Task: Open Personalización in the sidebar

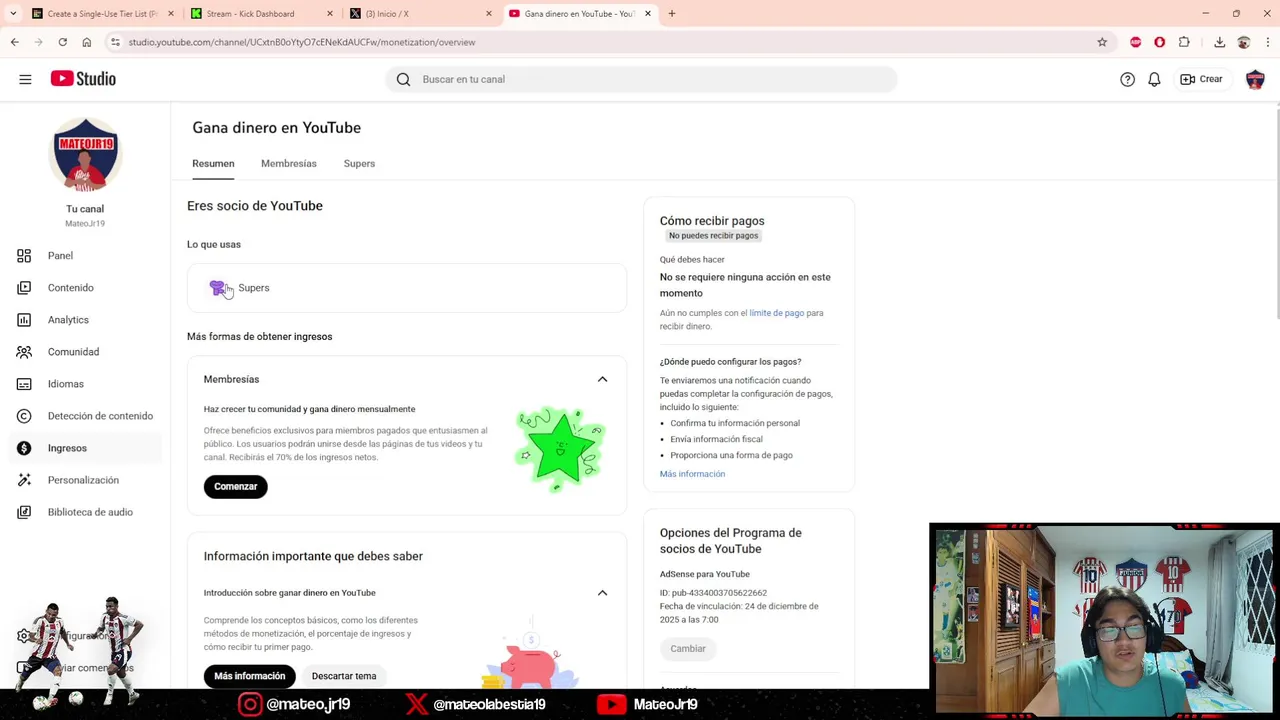Action: 83,480
